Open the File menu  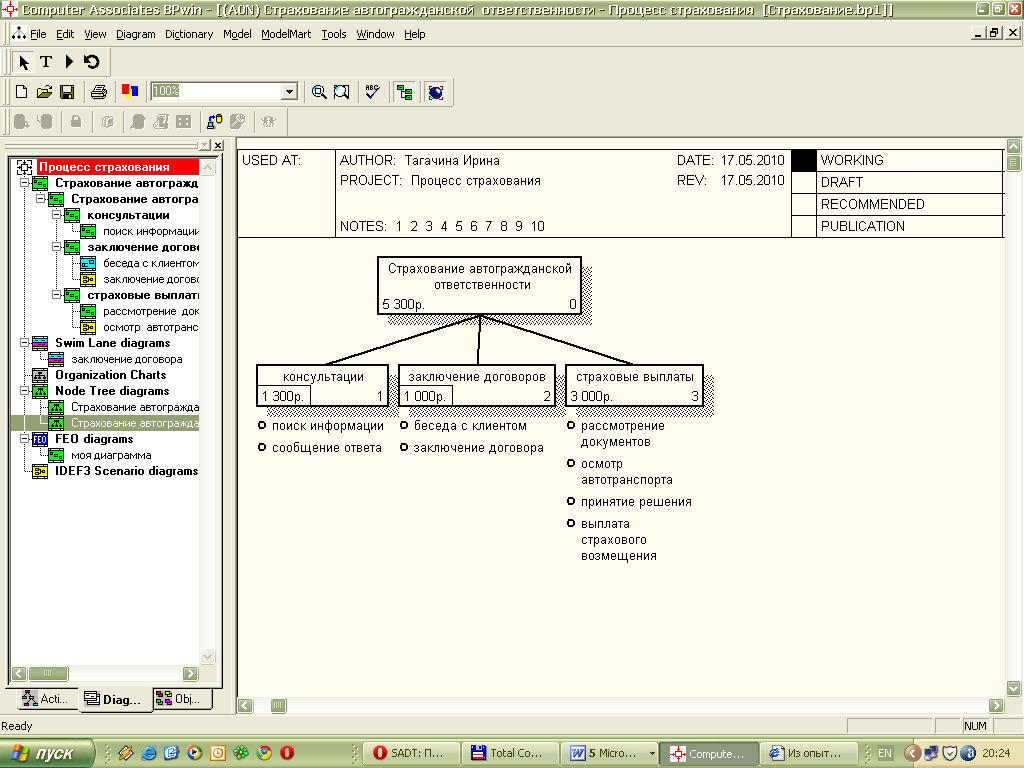point(38,34)
